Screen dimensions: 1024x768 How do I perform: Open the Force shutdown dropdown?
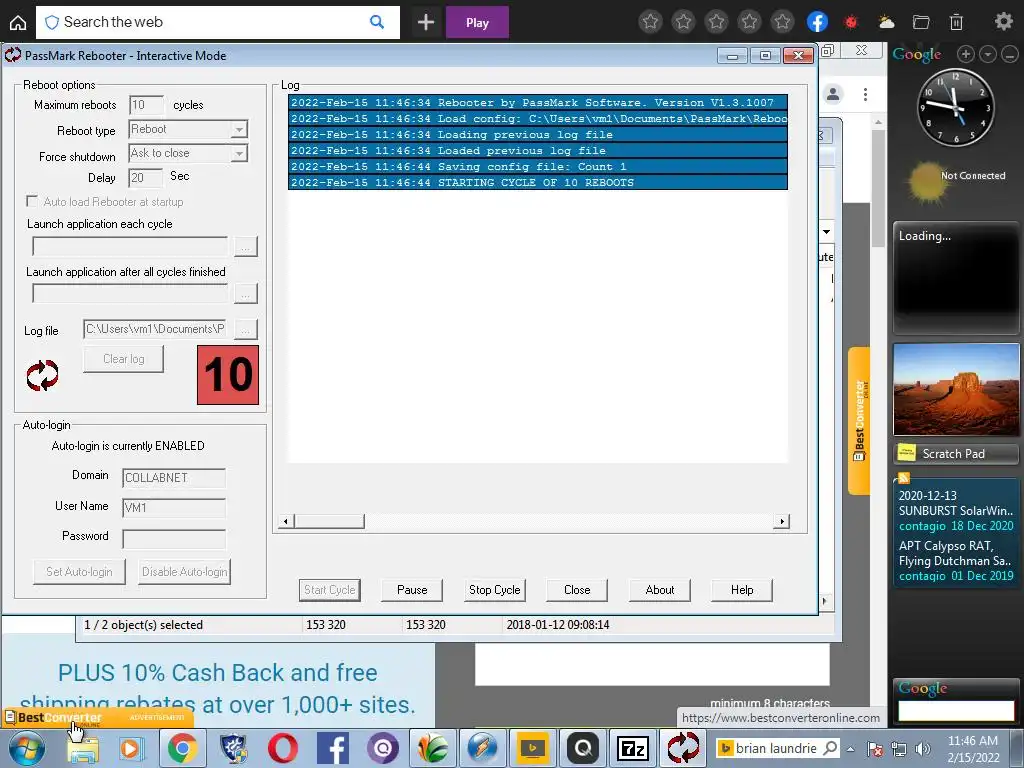click(239, 153)
